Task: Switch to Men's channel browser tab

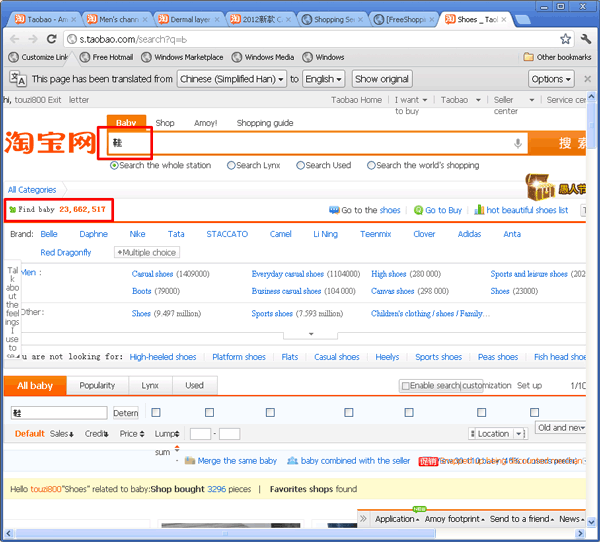Action: point(116,19)
